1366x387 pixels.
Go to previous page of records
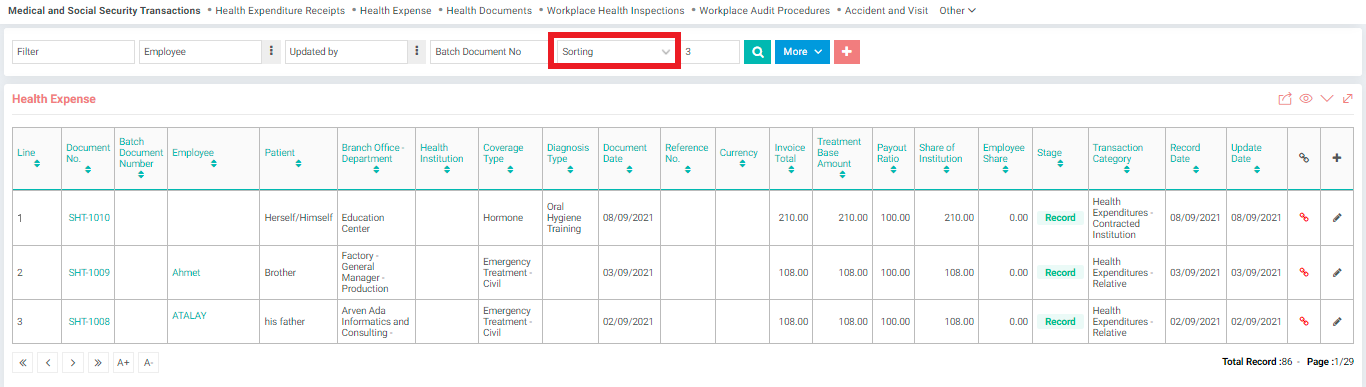point(48,363)
